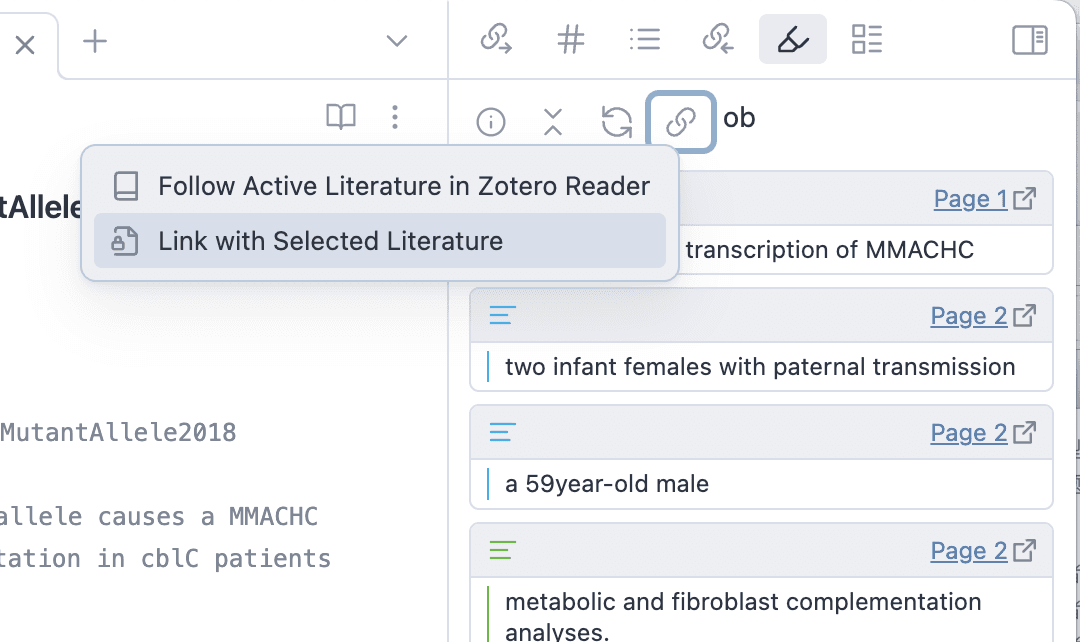Click 'MutantAllele2018' text in the note
The width and height of the screenshot is (1080, 642).
click(x=118, y=433)
